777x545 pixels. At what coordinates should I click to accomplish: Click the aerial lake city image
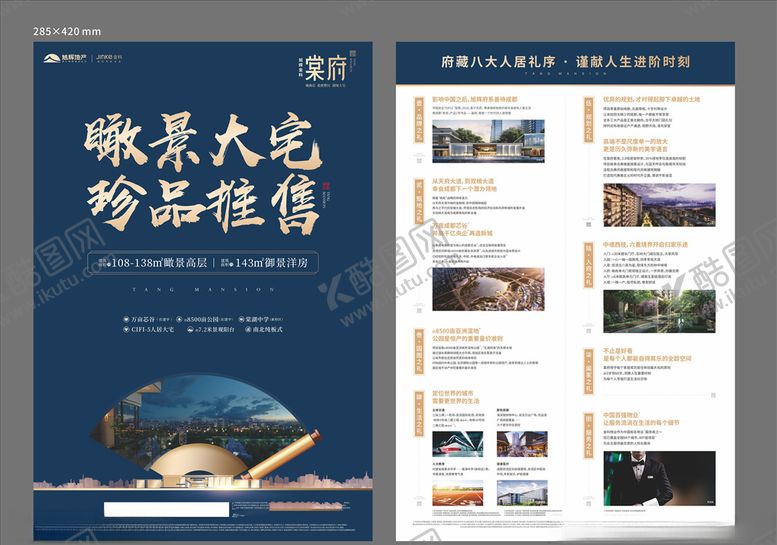[x=488, y=289]
